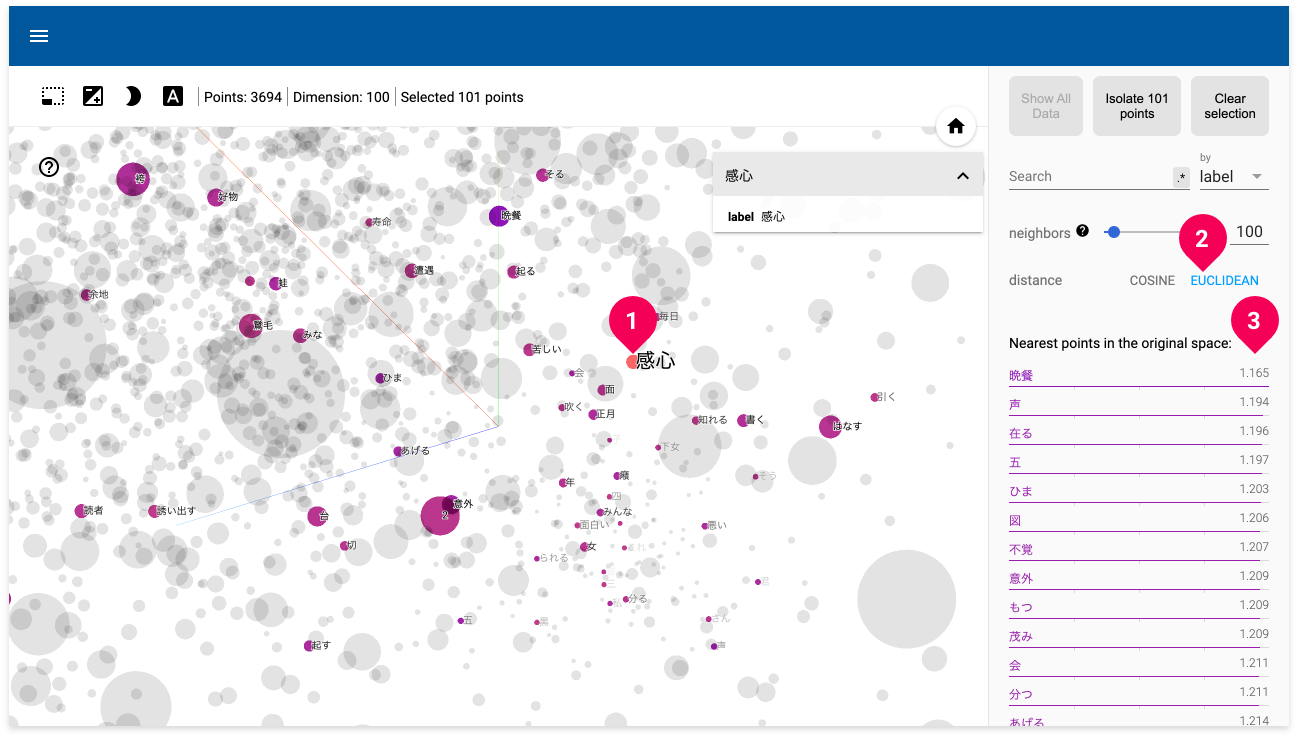Open the help circle on the scatter plot

[49, 167]
